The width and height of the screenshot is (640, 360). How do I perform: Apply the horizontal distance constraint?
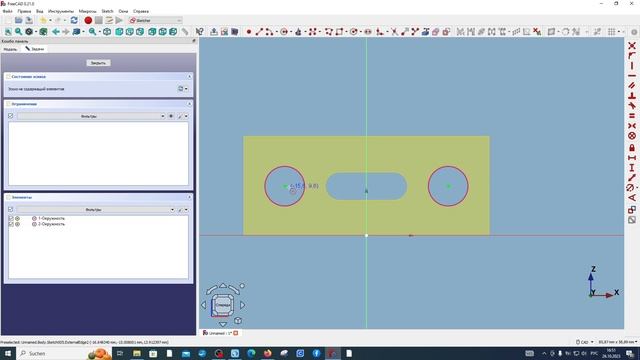click(x=632, y=158)
